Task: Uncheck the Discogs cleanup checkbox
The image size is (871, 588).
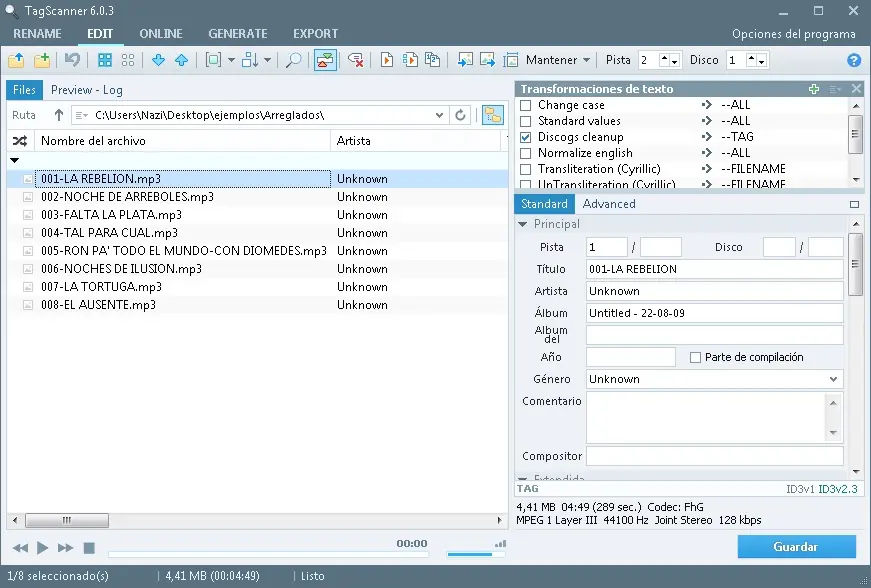Action: tap(525, 137)
